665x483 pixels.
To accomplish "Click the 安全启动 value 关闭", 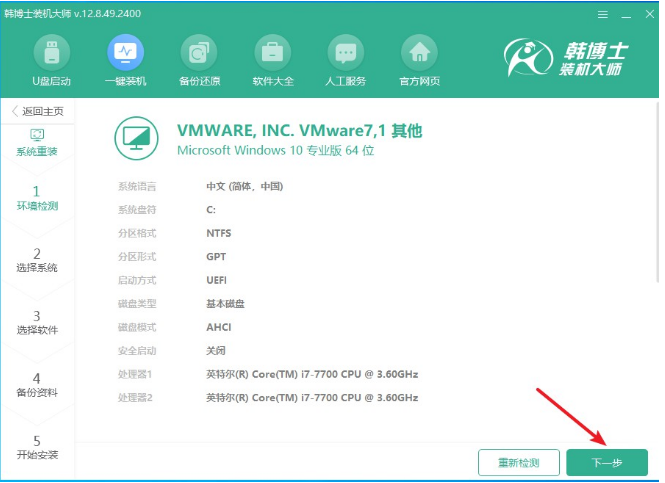I will (216, 351).
